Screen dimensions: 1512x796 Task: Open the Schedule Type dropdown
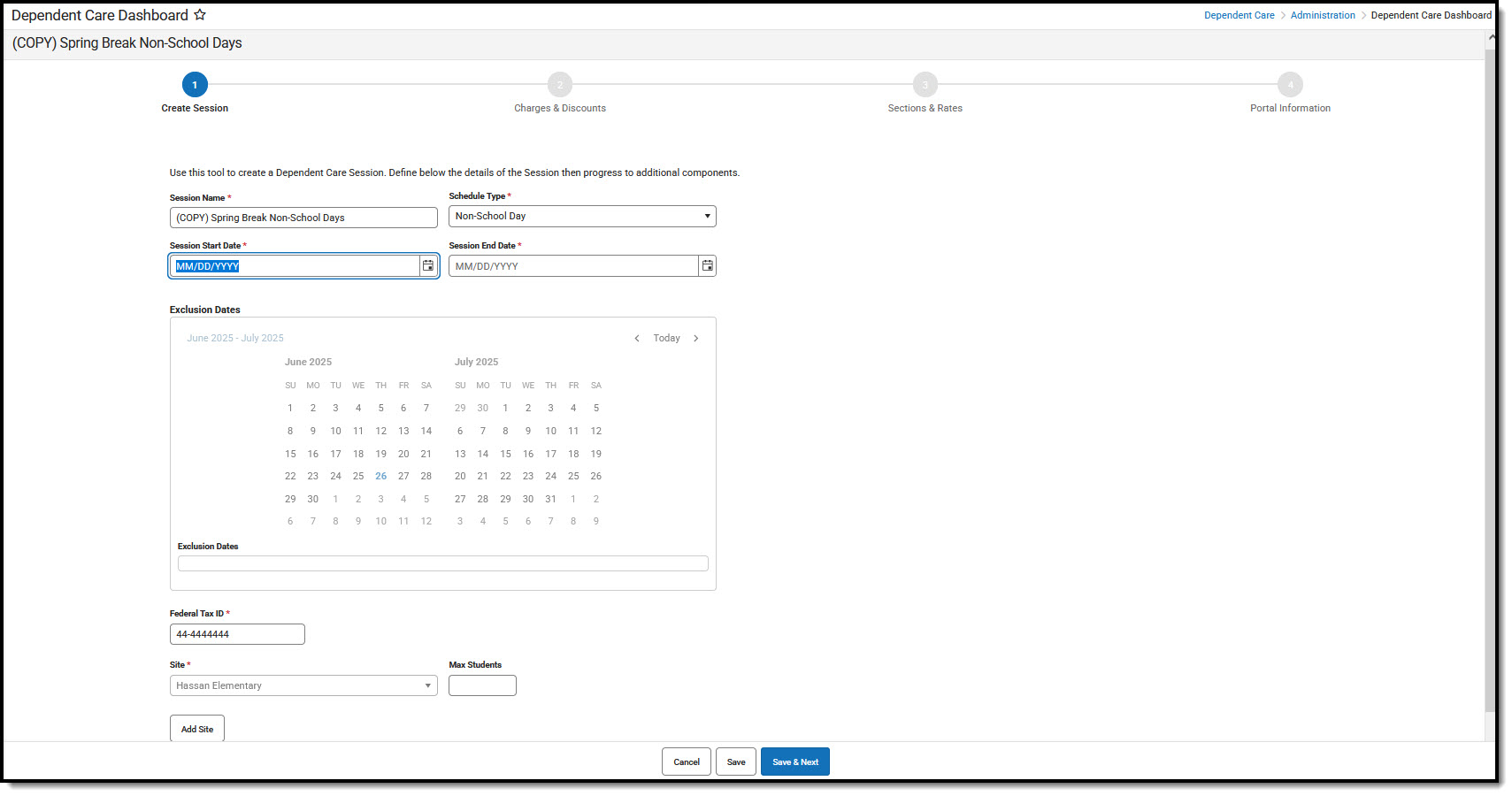point(582,216)
